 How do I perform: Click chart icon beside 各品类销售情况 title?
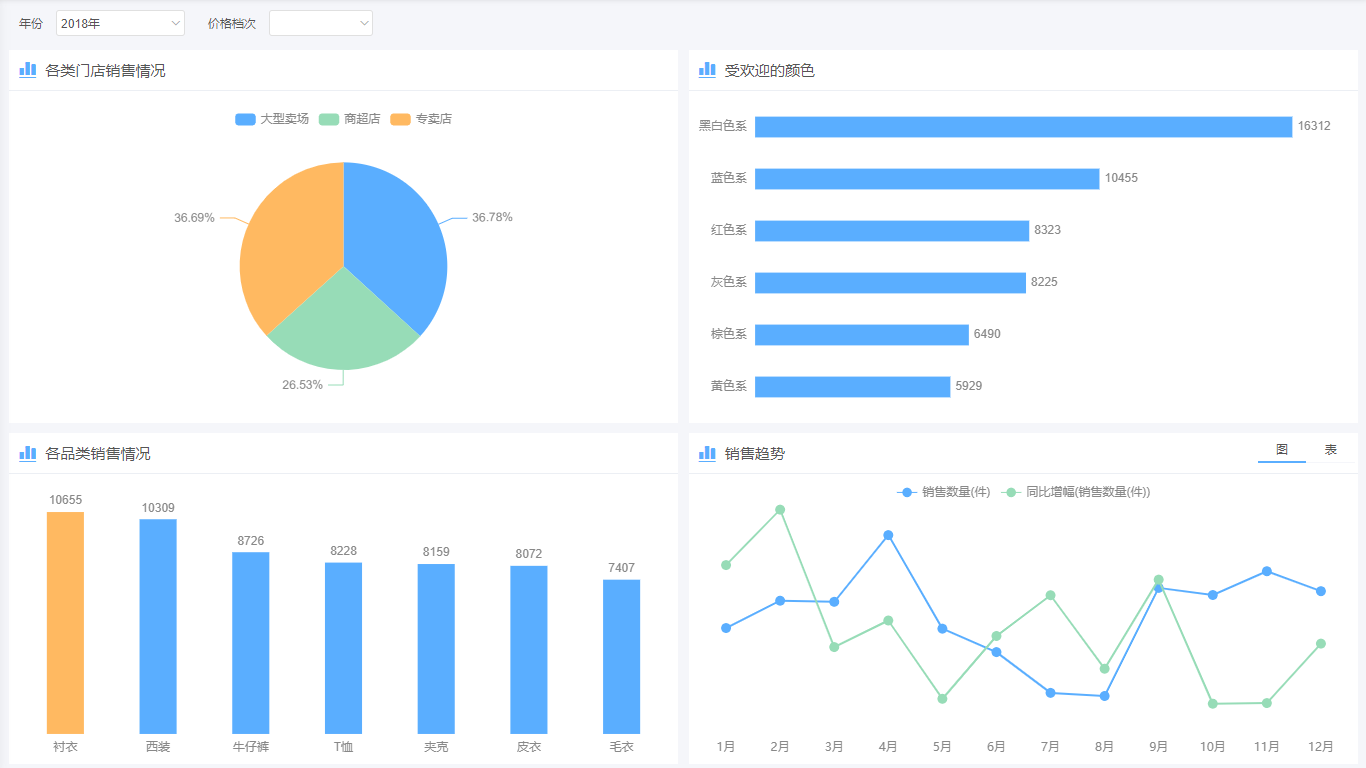[x=28, y=453]
